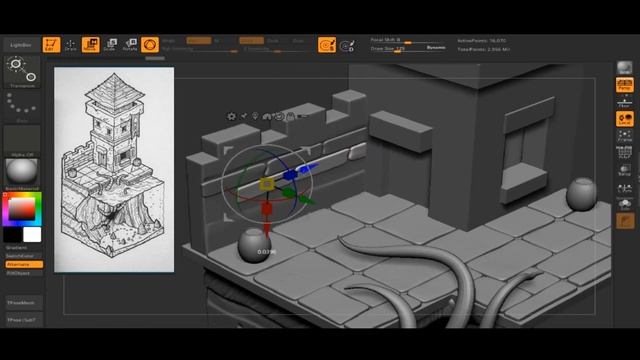This screenshot has width=640, height=360.
Task: Click the gray brush-target icon beside it
Action: tap(347, 45)
